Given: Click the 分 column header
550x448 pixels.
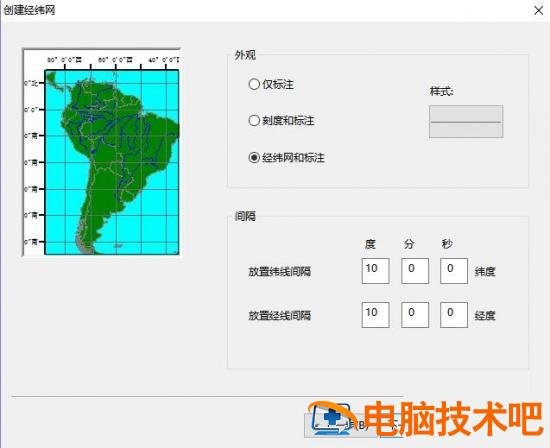Looking at the screenshot, I should [409, 244].
